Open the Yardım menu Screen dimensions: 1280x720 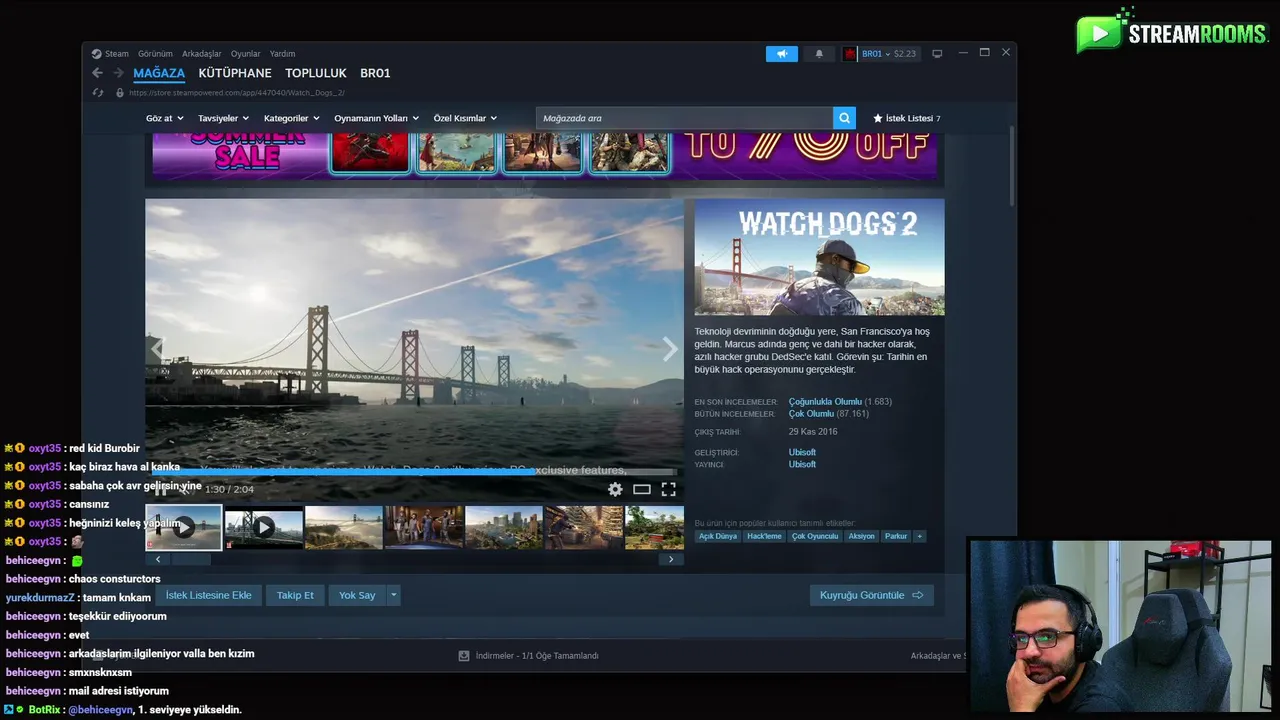point(282,54)
